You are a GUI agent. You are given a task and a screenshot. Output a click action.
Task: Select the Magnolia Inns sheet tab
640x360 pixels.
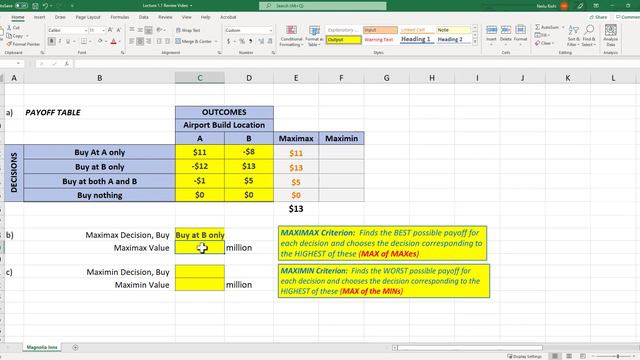click(x=42, y=347)
